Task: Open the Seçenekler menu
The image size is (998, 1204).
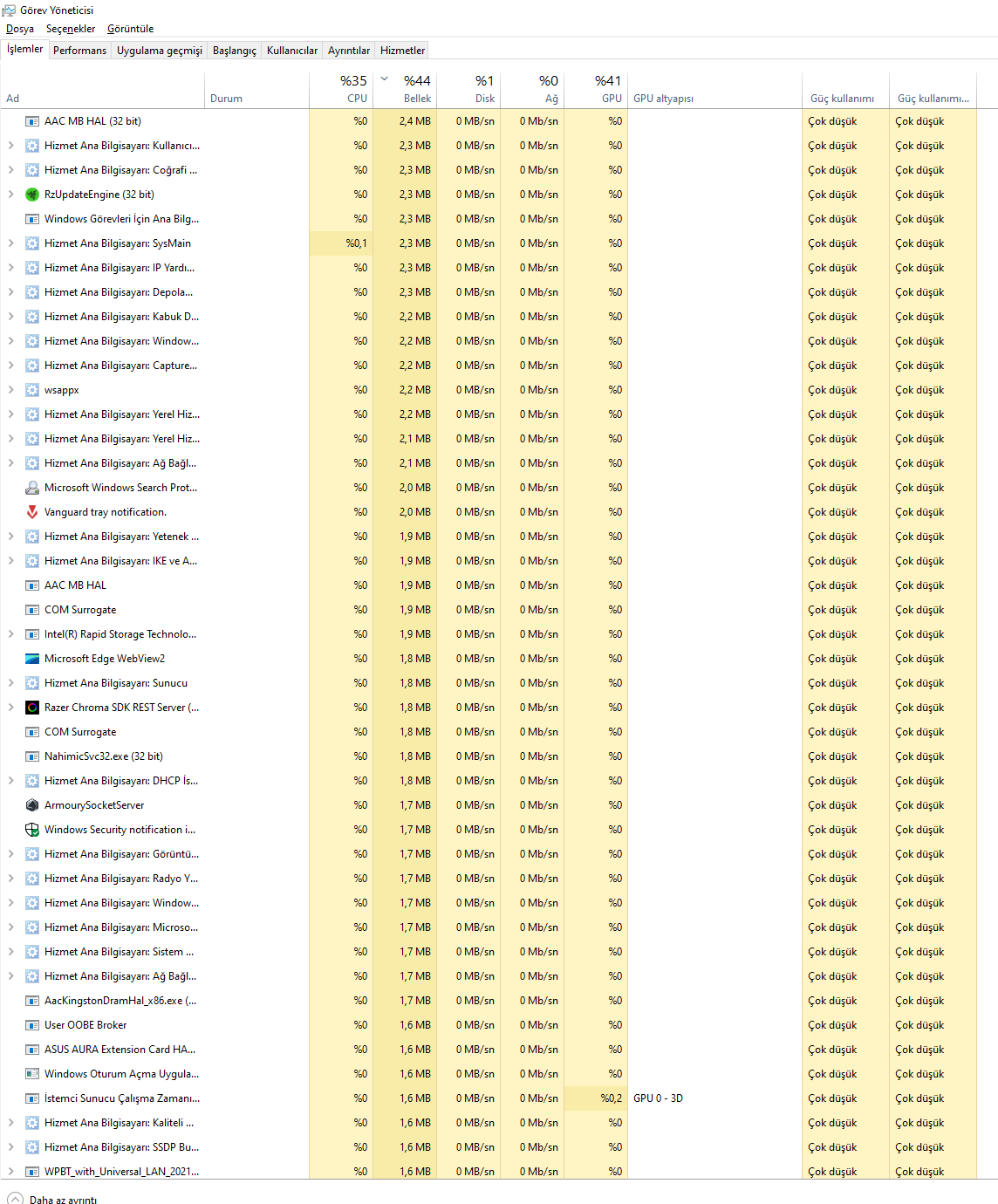Action: (x=71, y=29)
